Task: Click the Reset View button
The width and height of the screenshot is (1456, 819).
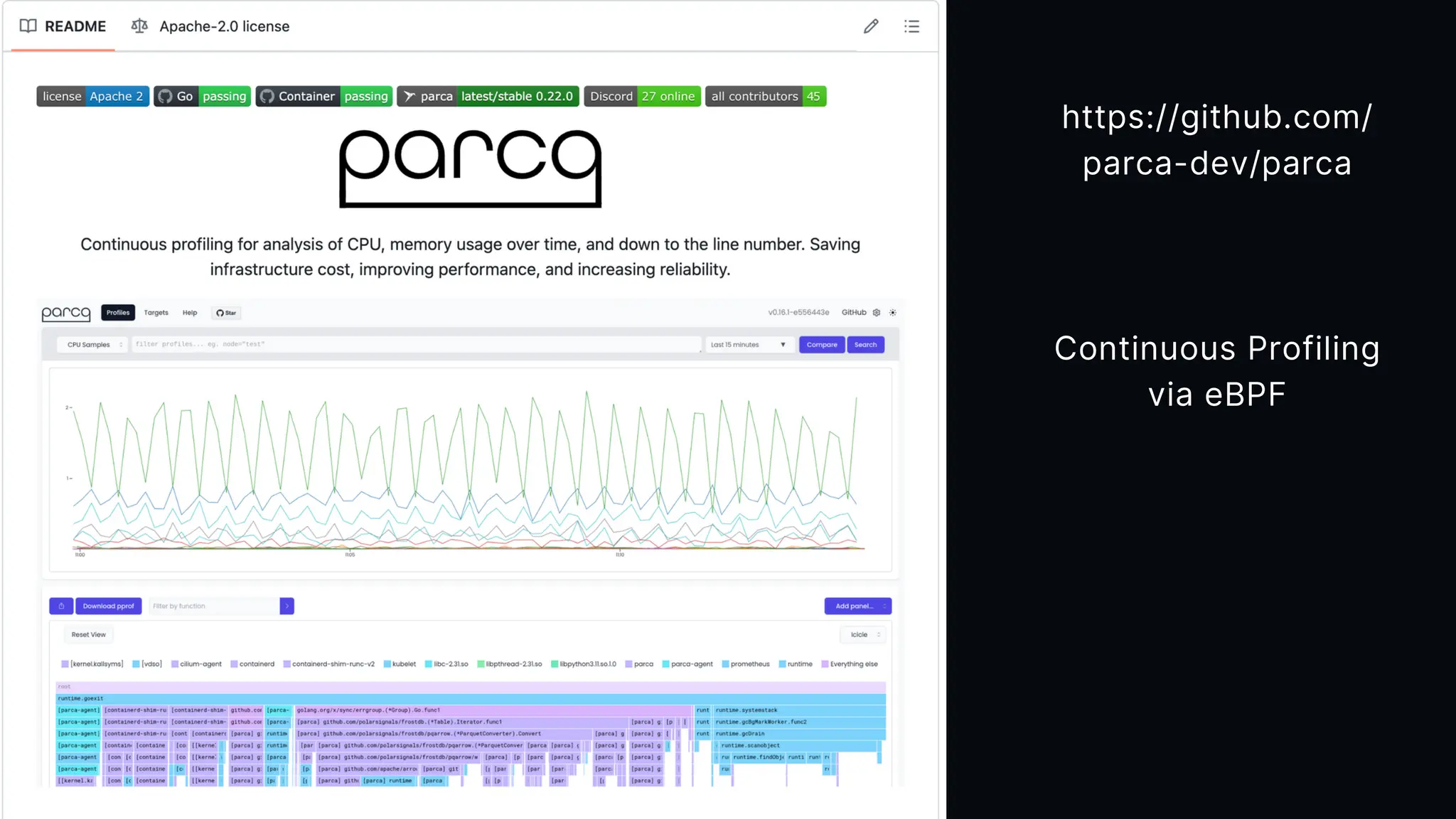Action: (88, 634)
